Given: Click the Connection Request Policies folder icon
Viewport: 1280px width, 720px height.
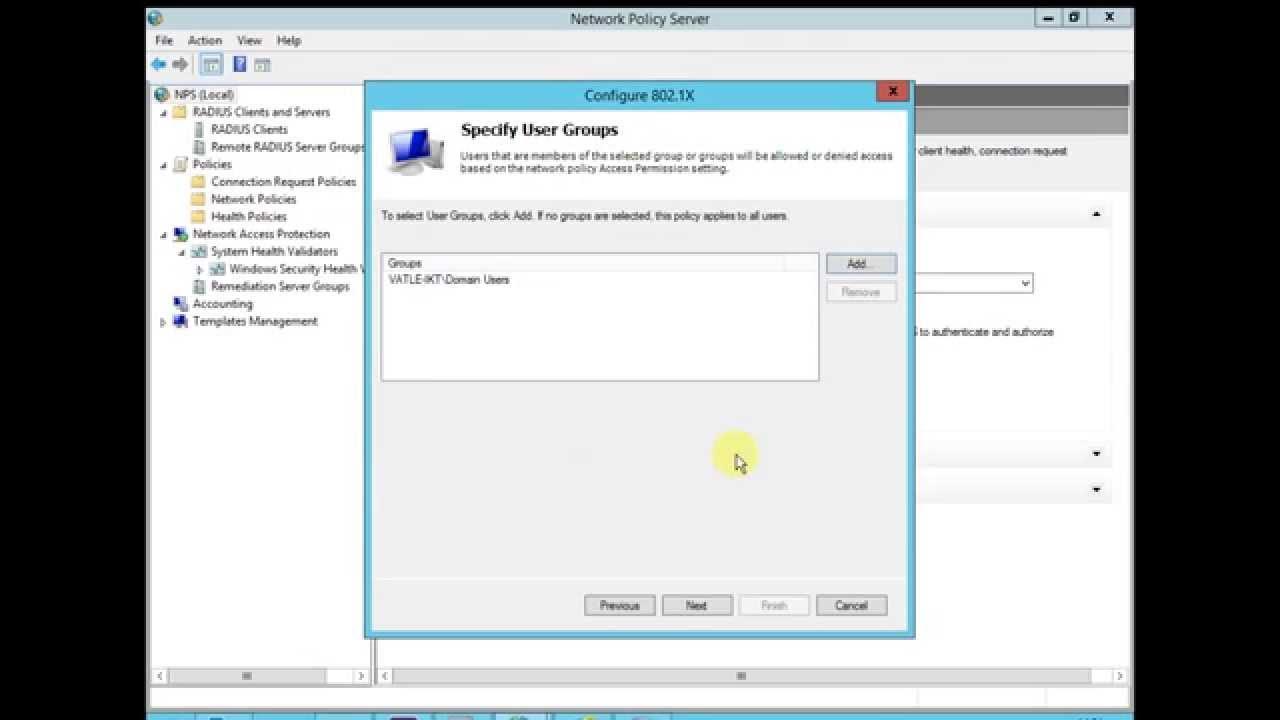Looking at the screenshot, I should [x=198, y=182].
